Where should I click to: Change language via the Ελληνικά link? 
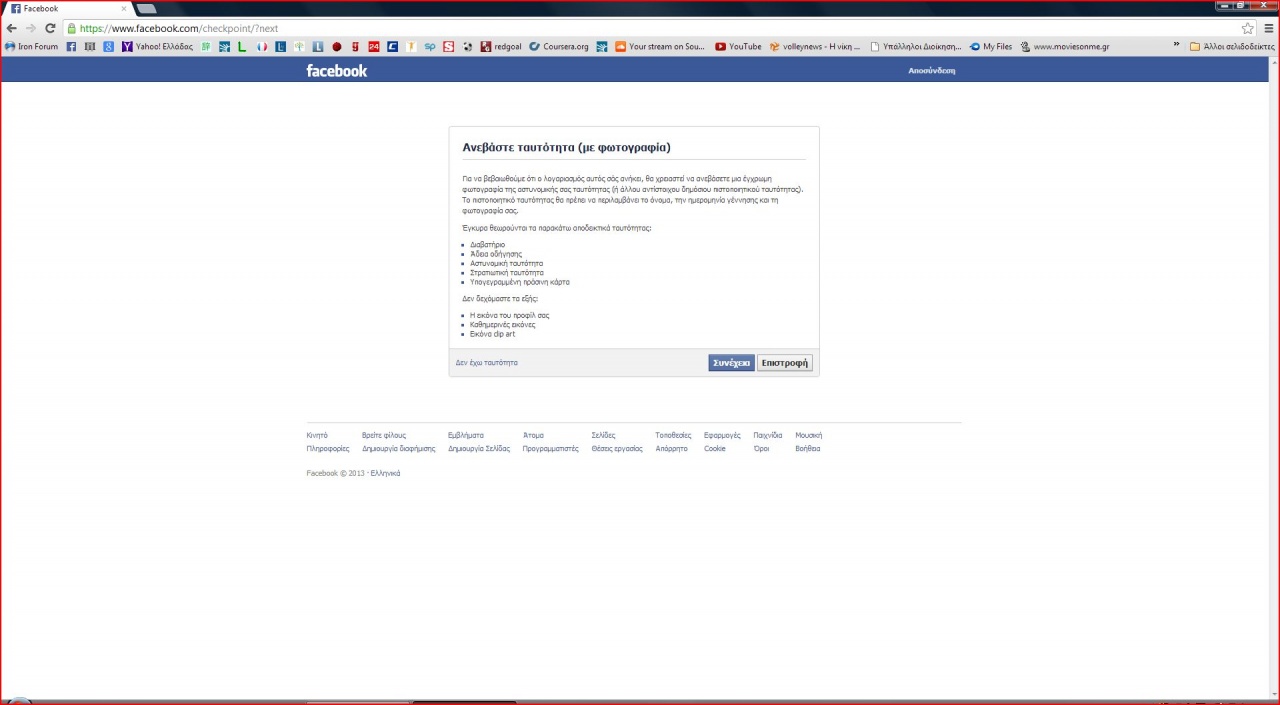[385, 474]
